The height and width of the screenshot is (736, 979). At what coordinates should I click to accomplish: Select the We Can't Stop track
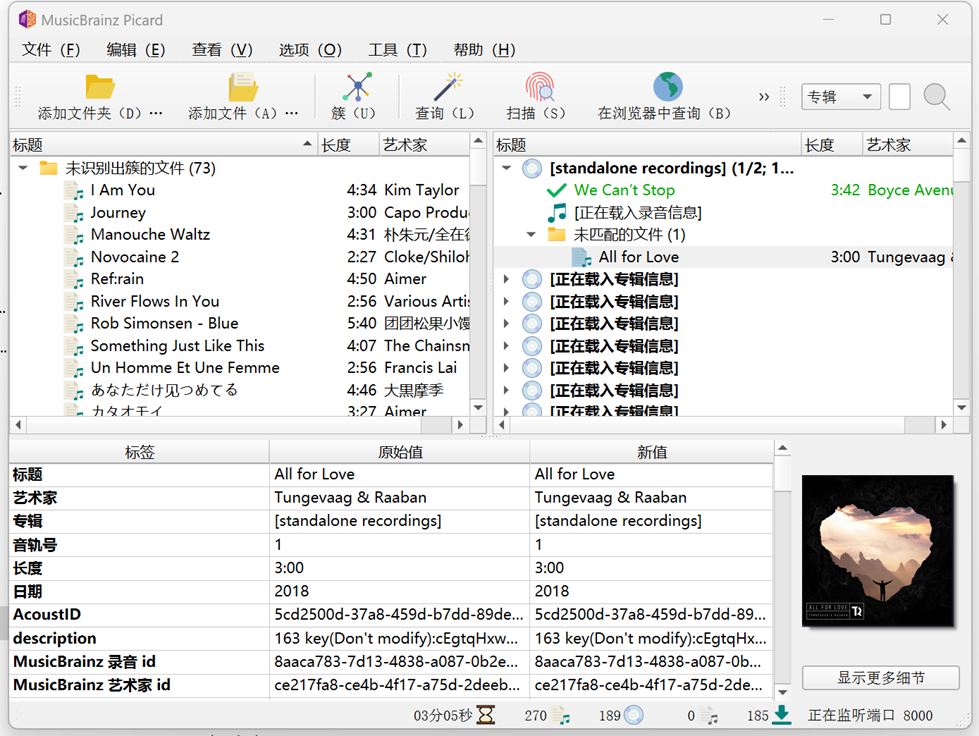624,190
